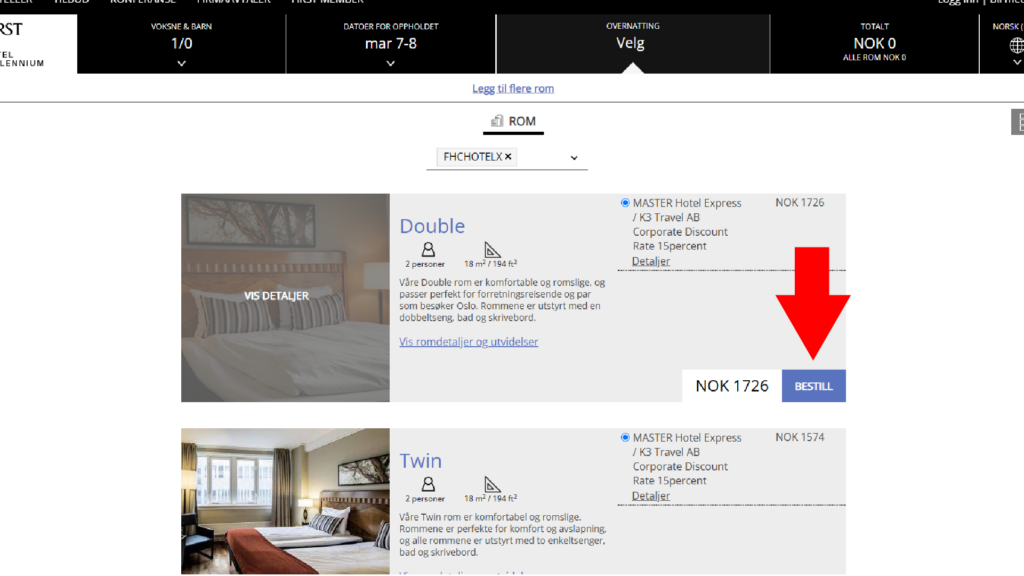The image size is (1024, 576).
Task: Click the Legg til flere rom link
Action: click(513, 88)
